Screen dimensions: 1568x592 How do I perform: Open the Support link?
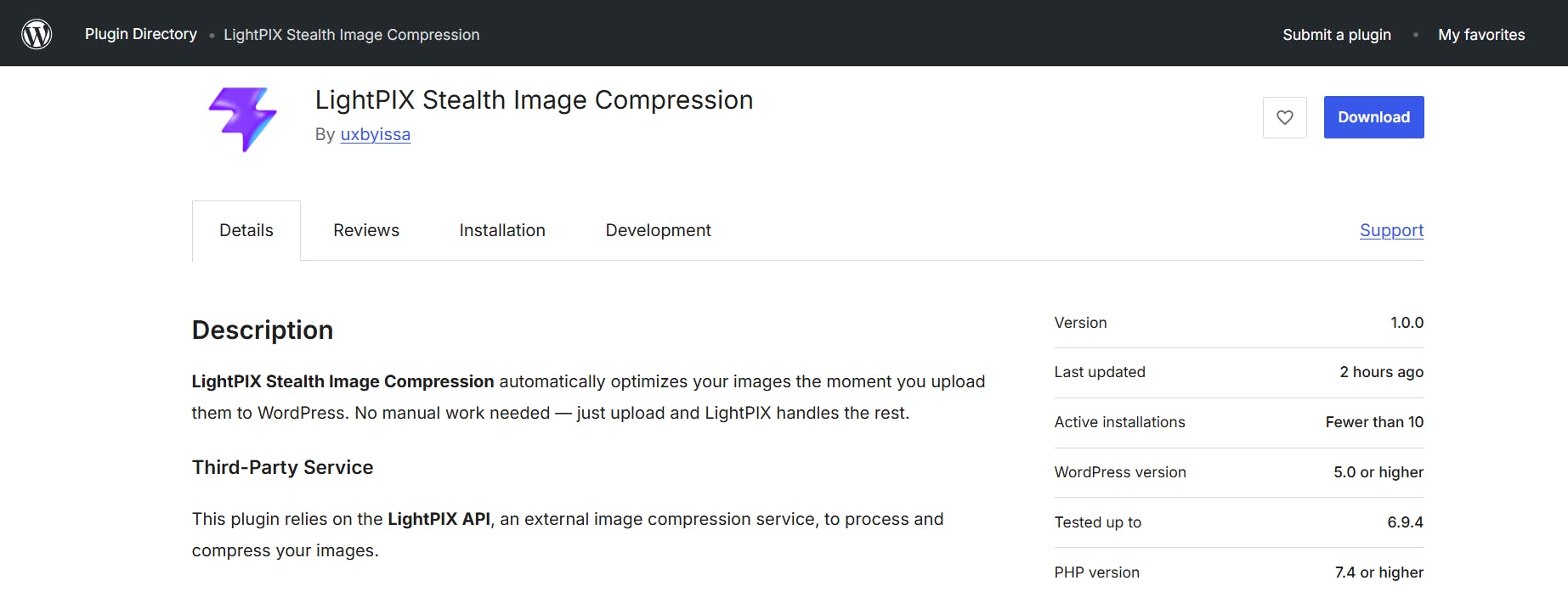(1391, 230)
